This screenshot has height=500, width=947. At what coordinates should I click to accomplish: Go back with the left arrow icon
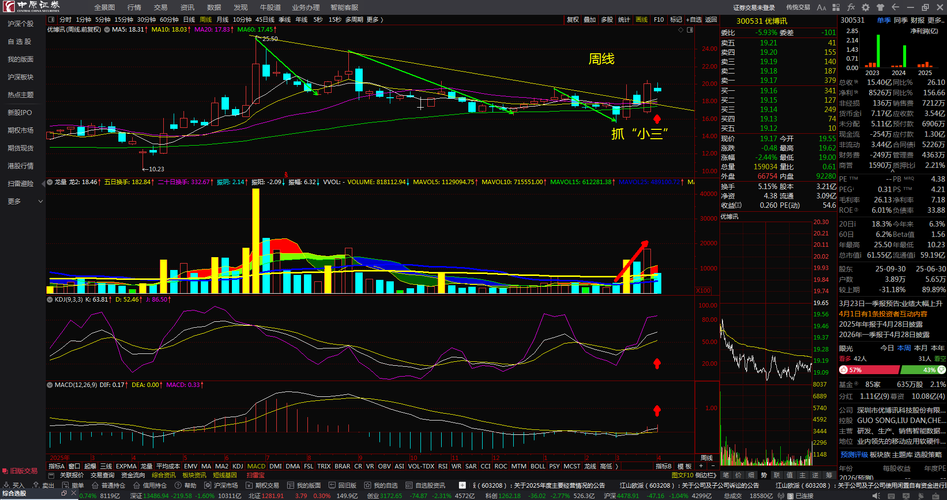point(895,7)
